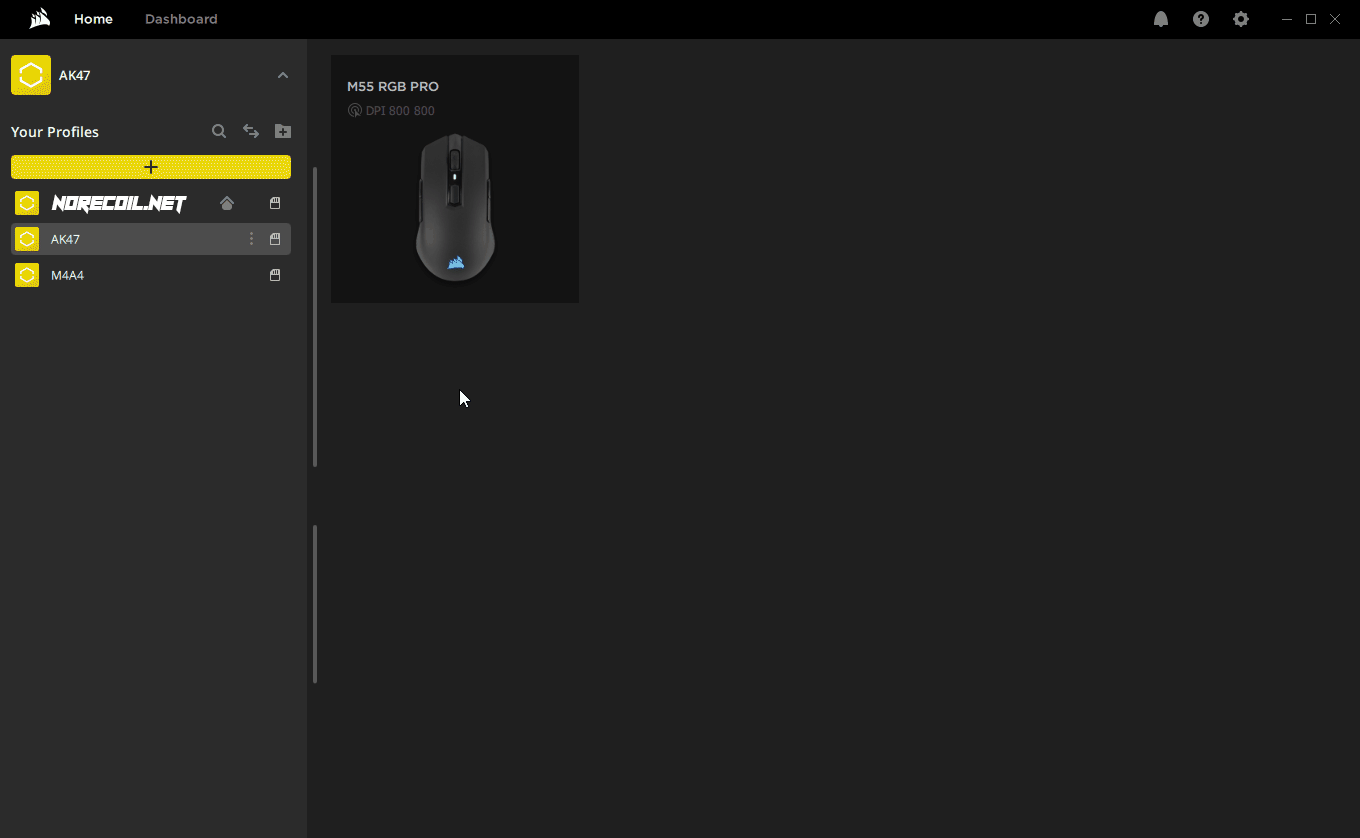Close the iCUE window
Screen dimensions: 1360x838
[x=1335, y=19]
